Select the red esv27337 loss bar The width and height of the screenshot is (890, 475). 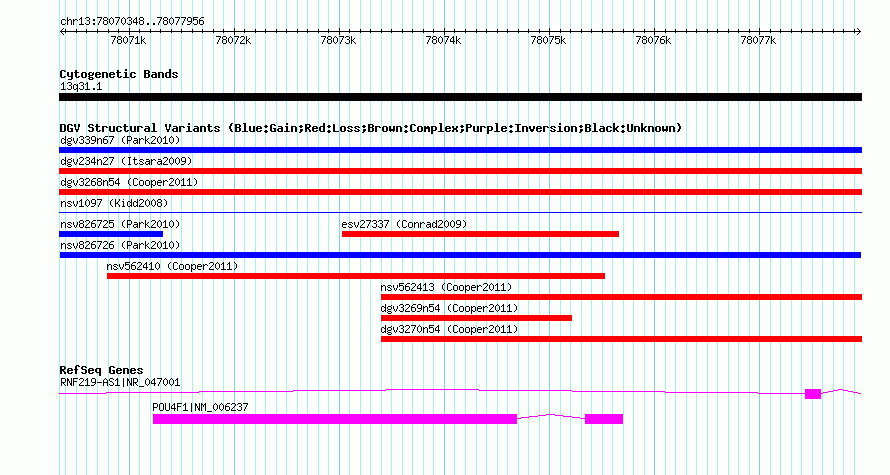[x=480, y=234]
